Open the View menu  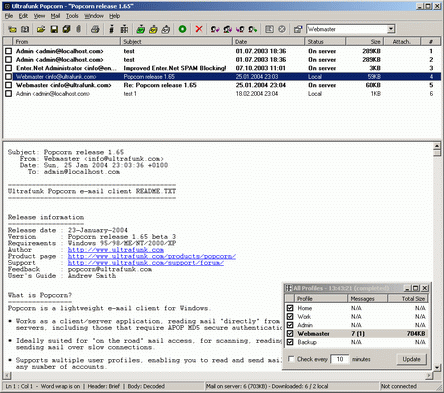(39, 16)
